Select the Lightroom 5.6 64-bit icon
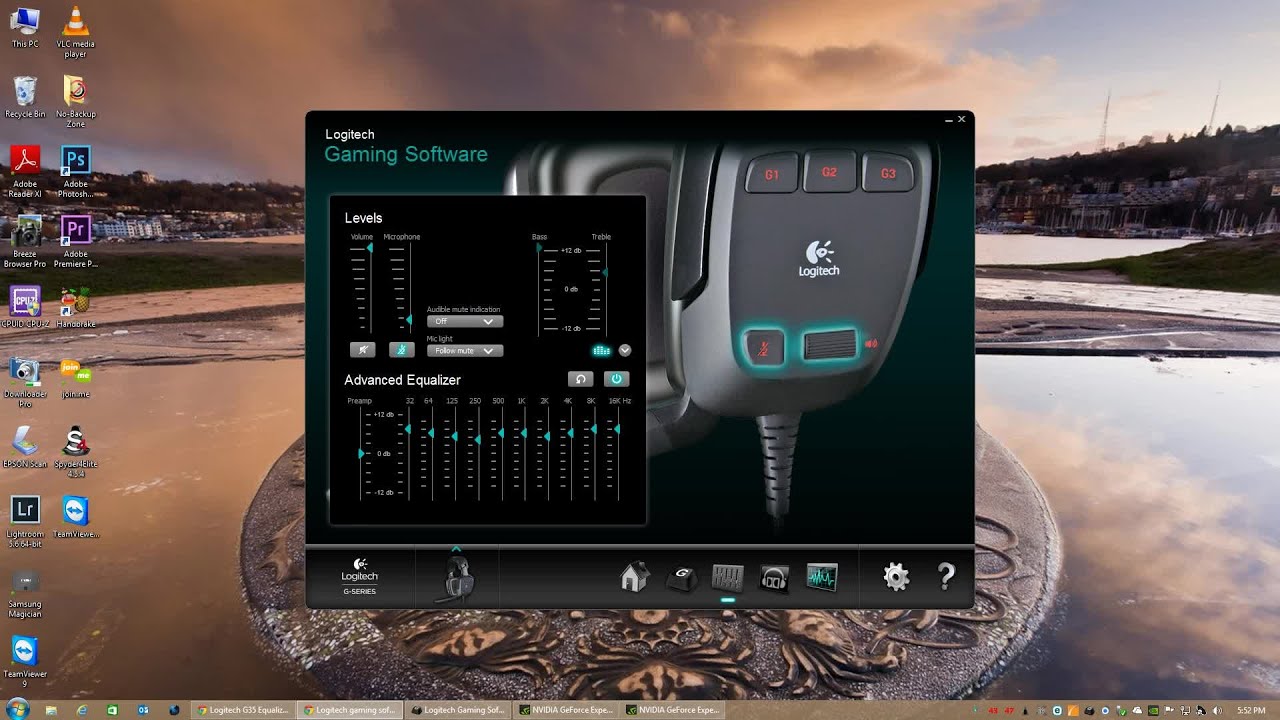 pyautogui.click(x=25, y=521)
